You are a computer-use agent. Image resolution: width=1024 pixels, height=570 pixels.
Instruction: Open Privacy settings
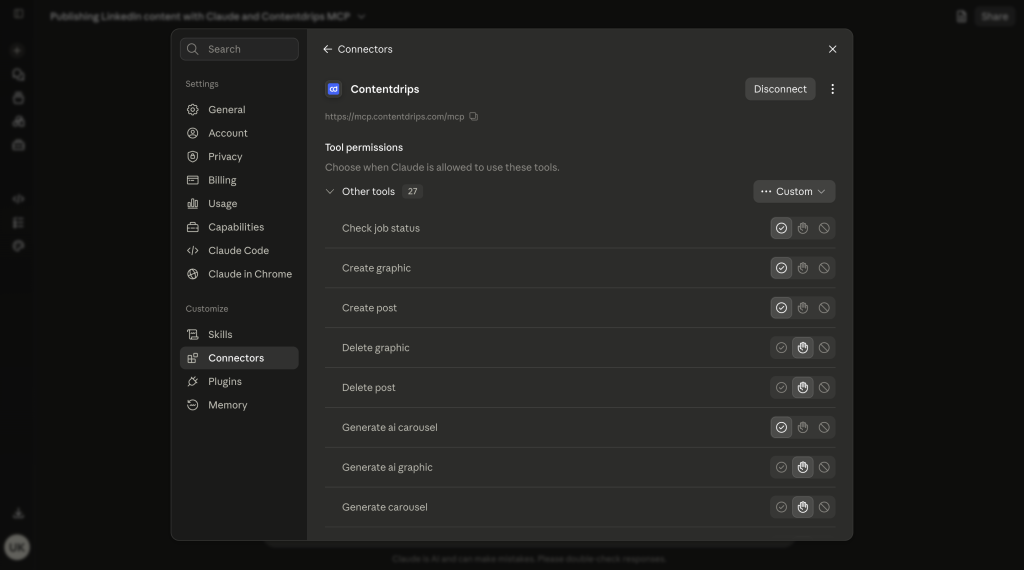point(239,157)
